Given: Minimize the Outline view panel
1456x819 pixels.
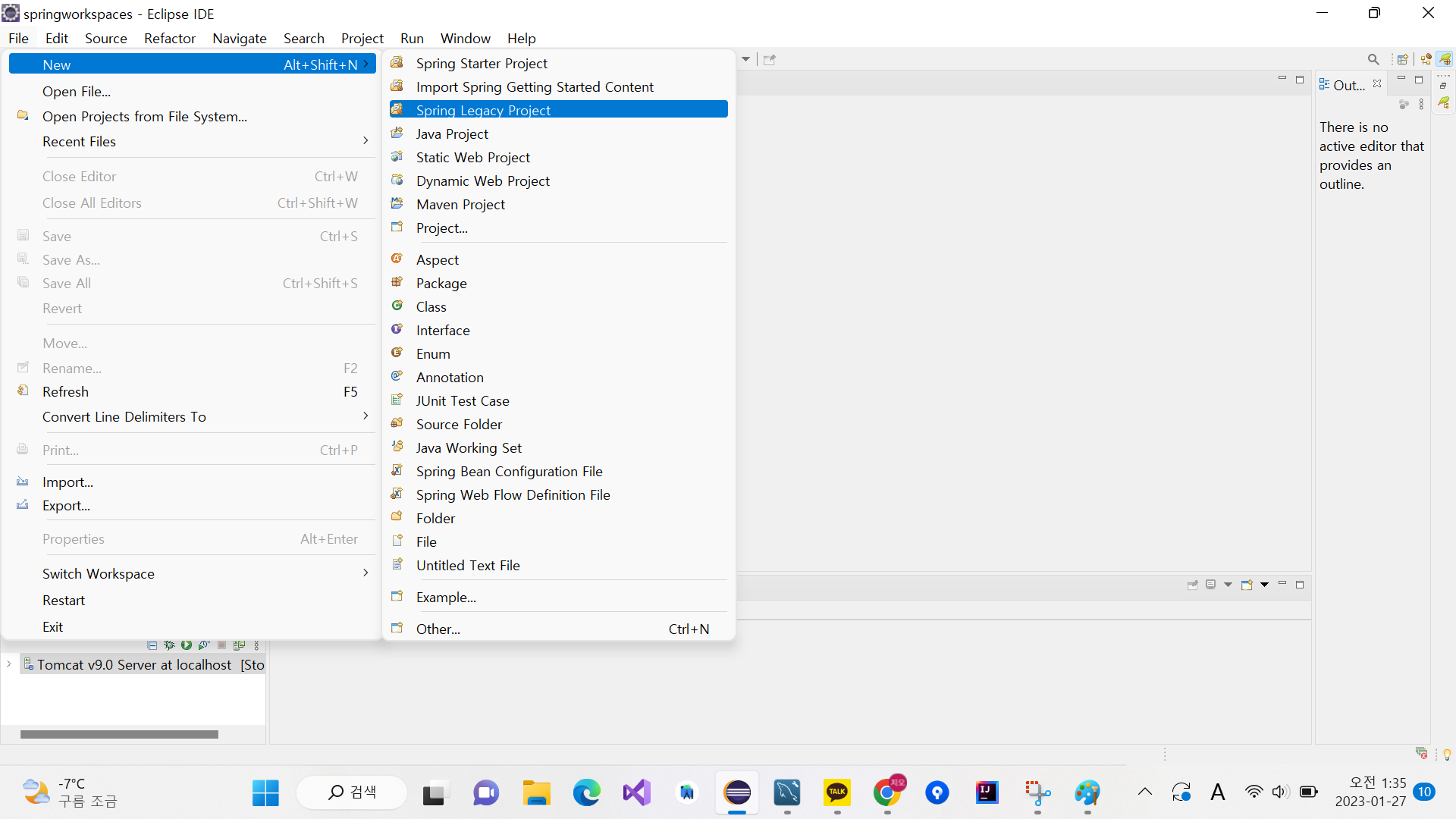Looking at the screenshot, I should coord(1401,79).
